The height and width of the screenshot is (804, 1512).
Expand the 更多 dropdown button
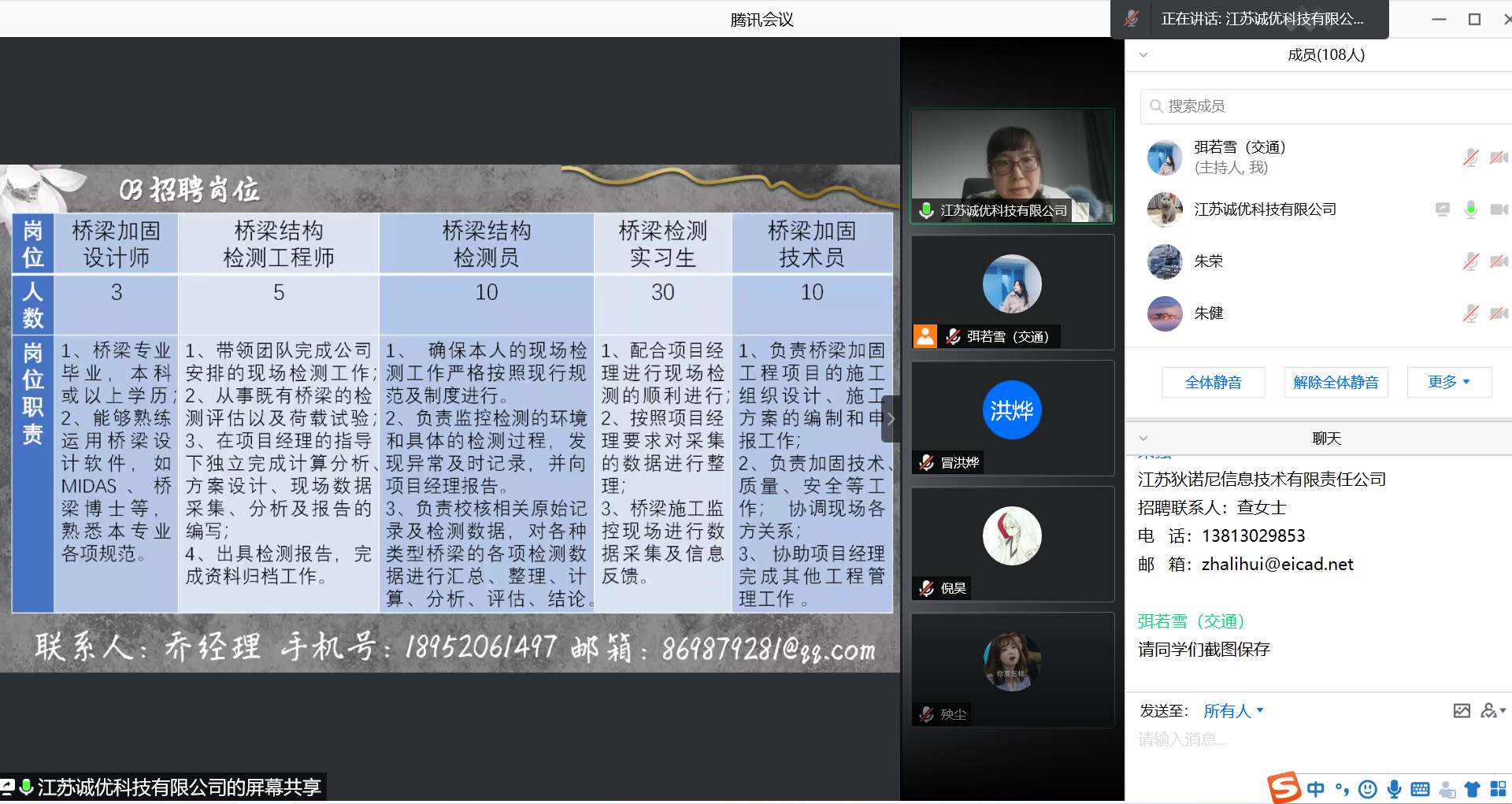coord(1449,382)
